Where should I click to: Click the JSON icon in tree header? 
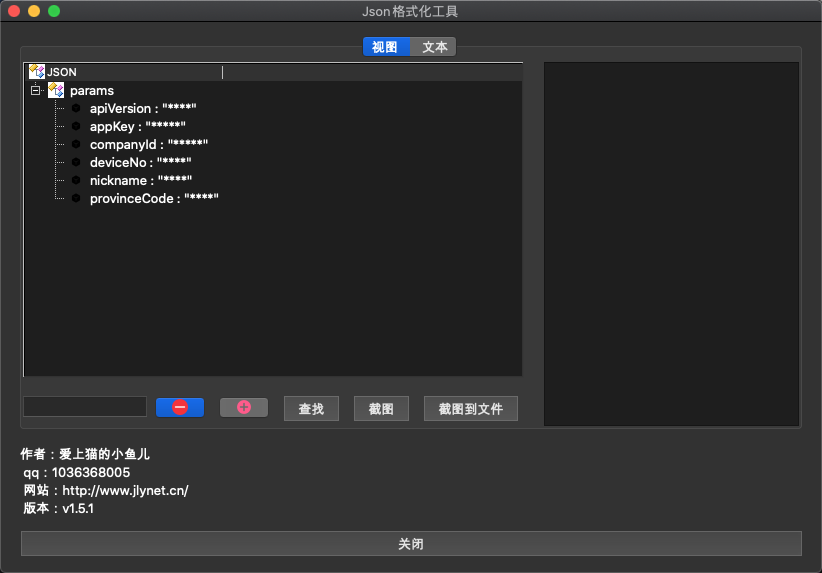coord(37,72)
